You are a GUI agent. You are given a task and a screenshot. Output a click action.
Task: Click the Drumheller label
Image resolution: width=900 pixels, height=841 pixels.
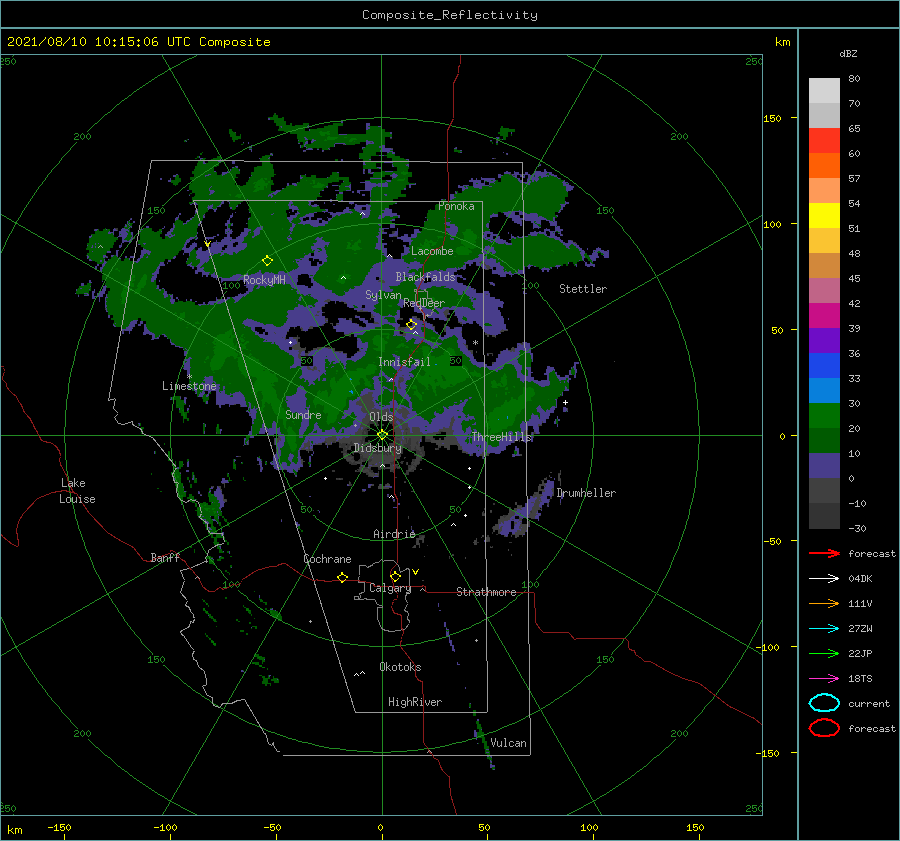tap(586, 493)
